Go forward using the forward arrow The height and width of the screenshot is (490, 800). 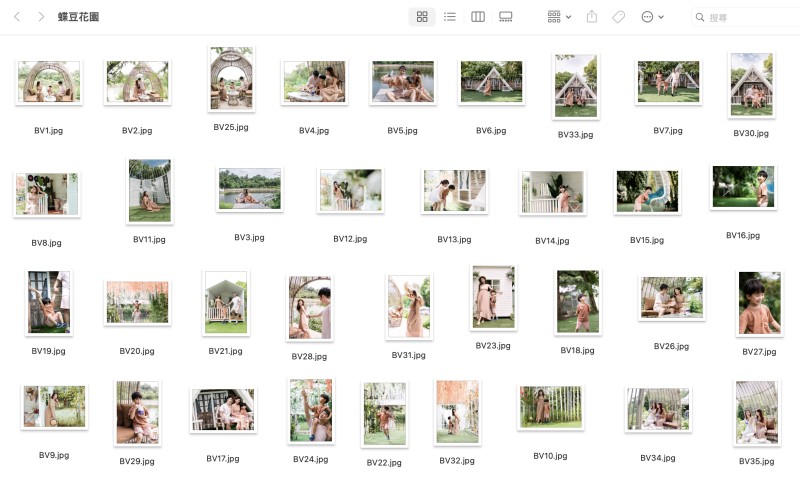(41, 17)
